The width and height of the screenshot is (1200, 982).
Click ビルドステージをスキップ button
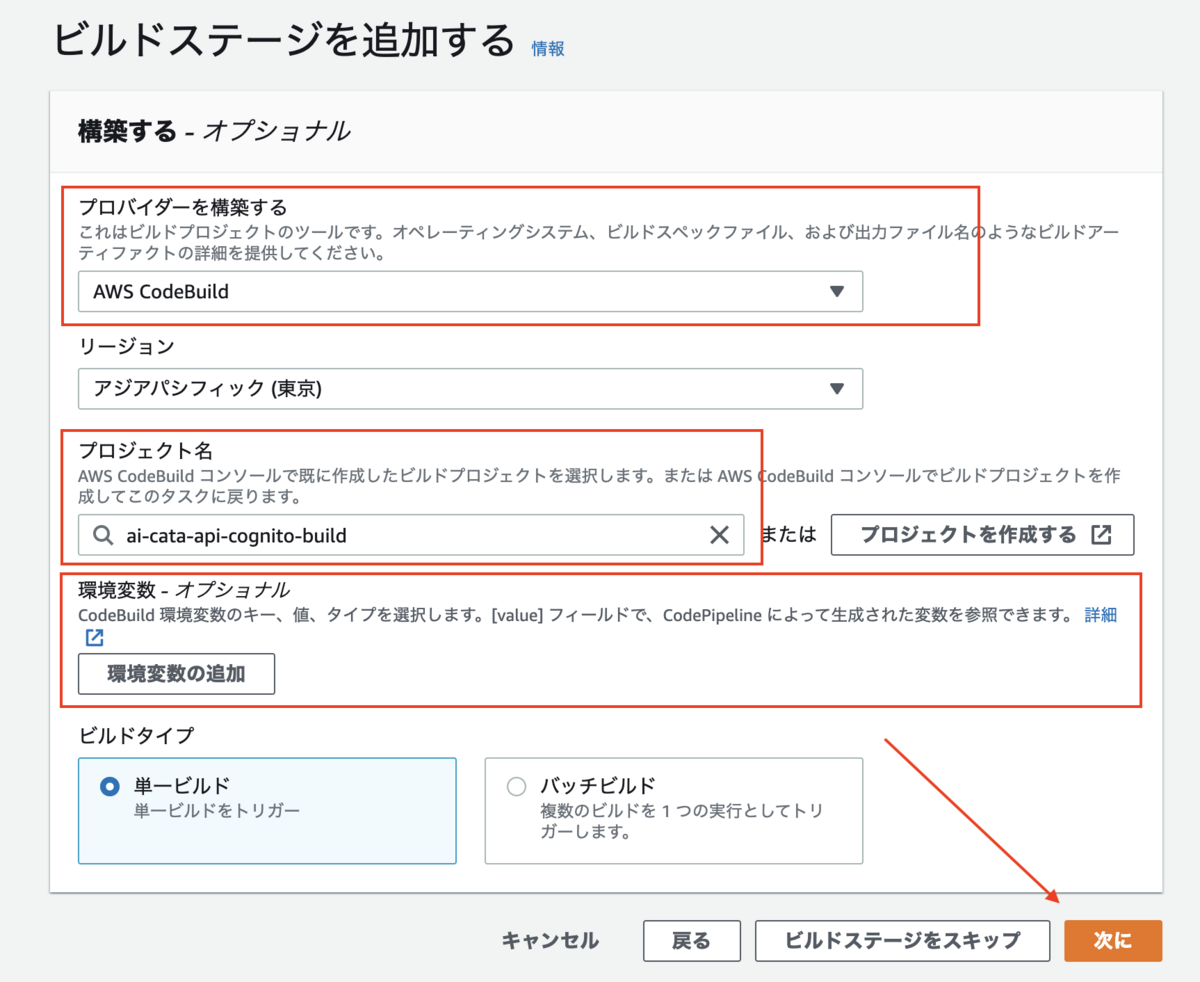pos(902,941)
